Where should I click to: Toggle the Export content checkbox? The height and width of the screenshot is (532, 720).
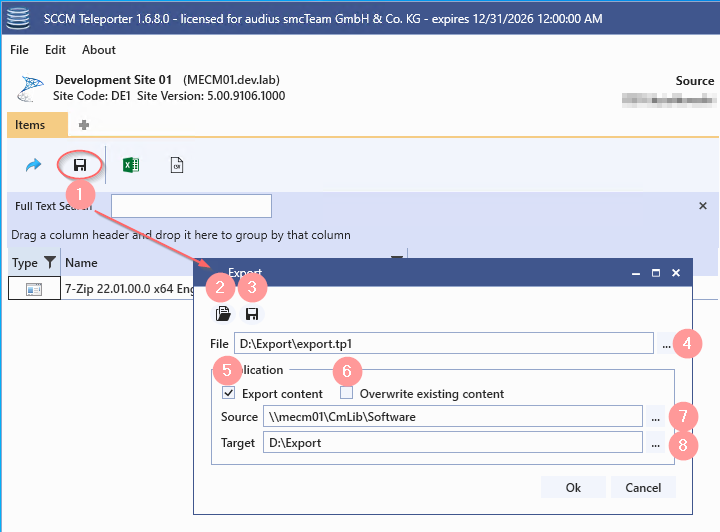[x=228, y=394]
